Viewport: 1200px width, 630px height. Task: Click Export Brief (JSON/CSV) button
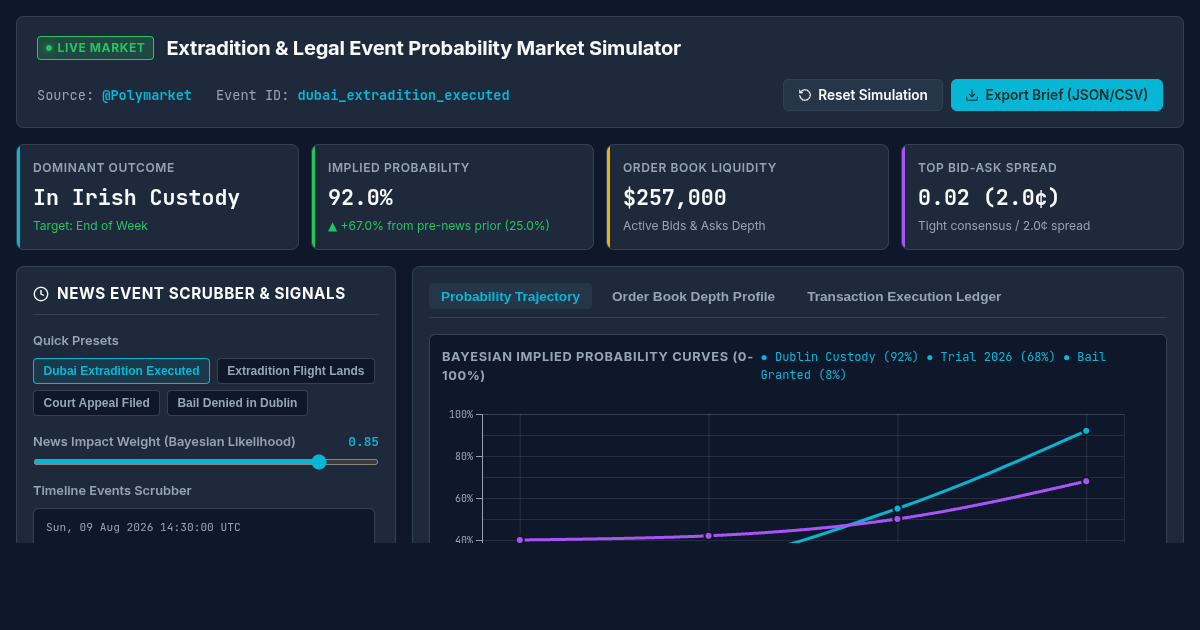pos(1057,95)
